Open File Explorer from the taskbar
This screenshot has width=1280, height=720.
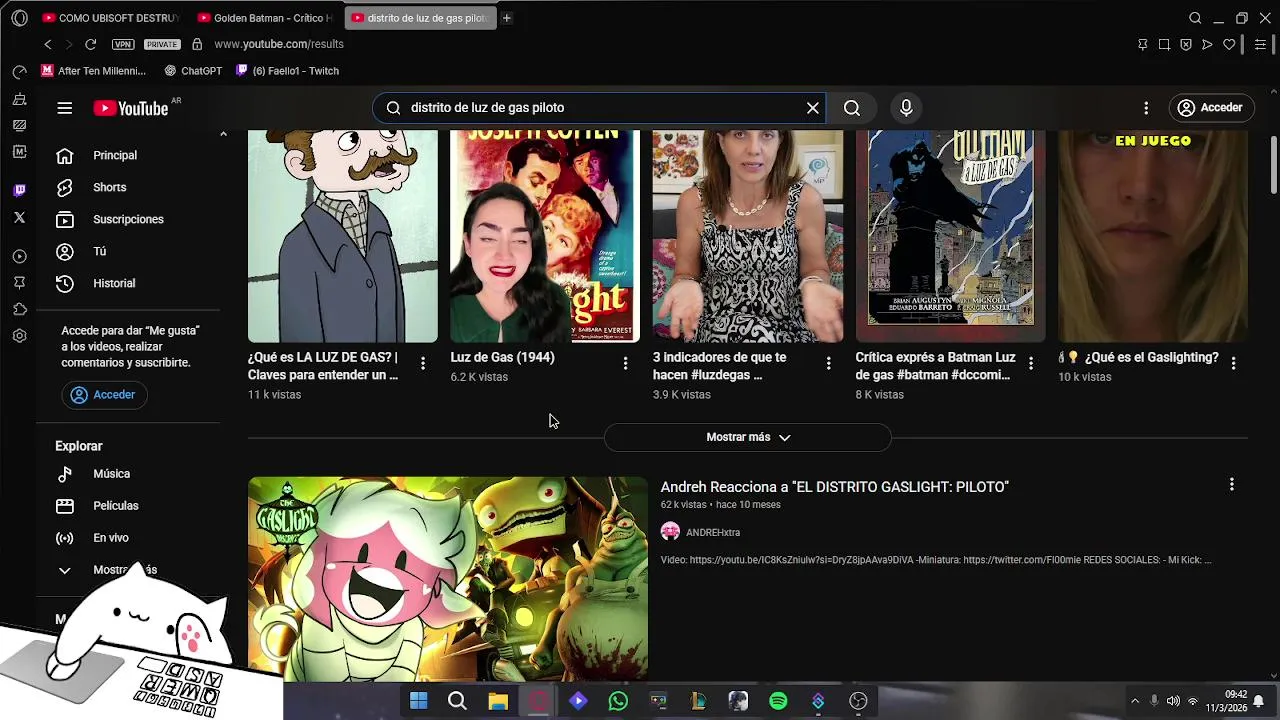pyautogui.click(x=498, y=701)
